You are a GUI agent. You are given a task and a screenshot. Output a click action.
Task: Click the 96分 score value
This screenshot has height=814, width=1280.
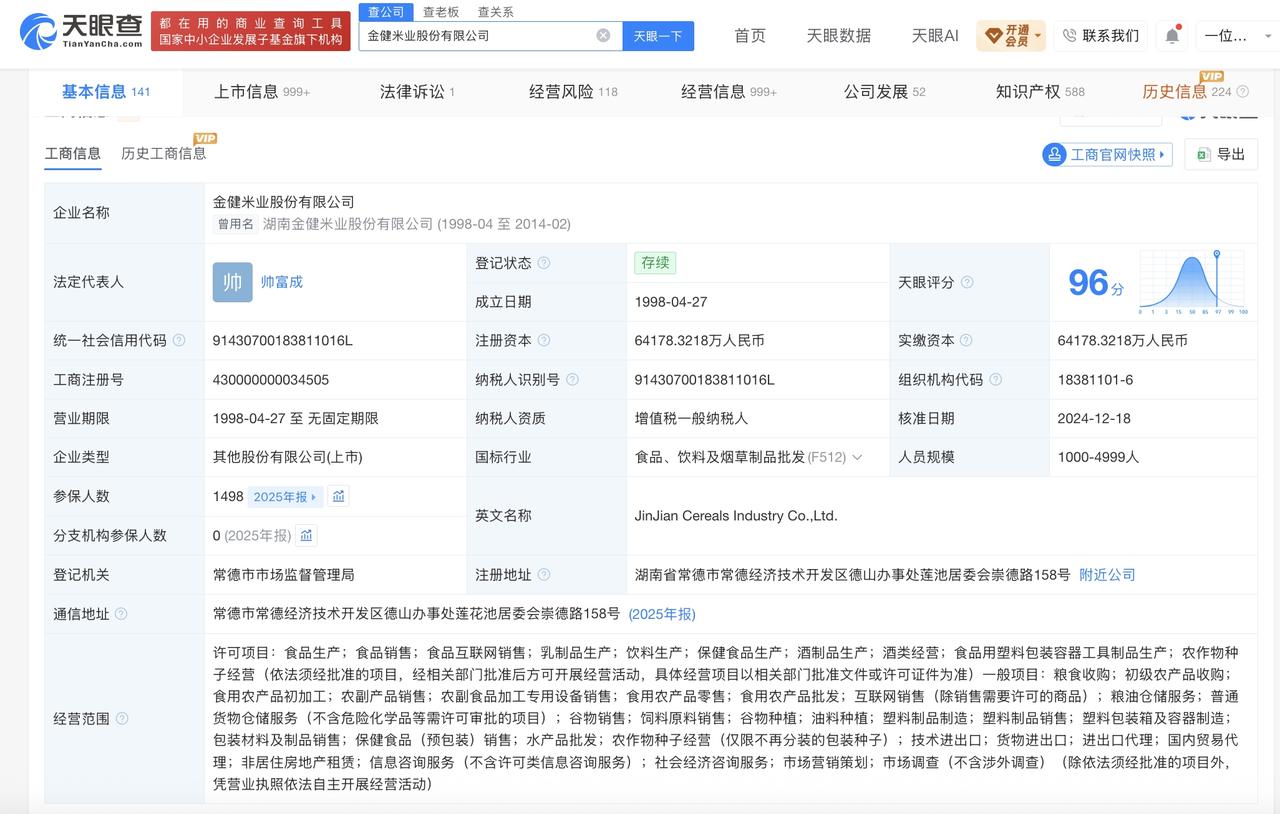(x=1096, y=283)
